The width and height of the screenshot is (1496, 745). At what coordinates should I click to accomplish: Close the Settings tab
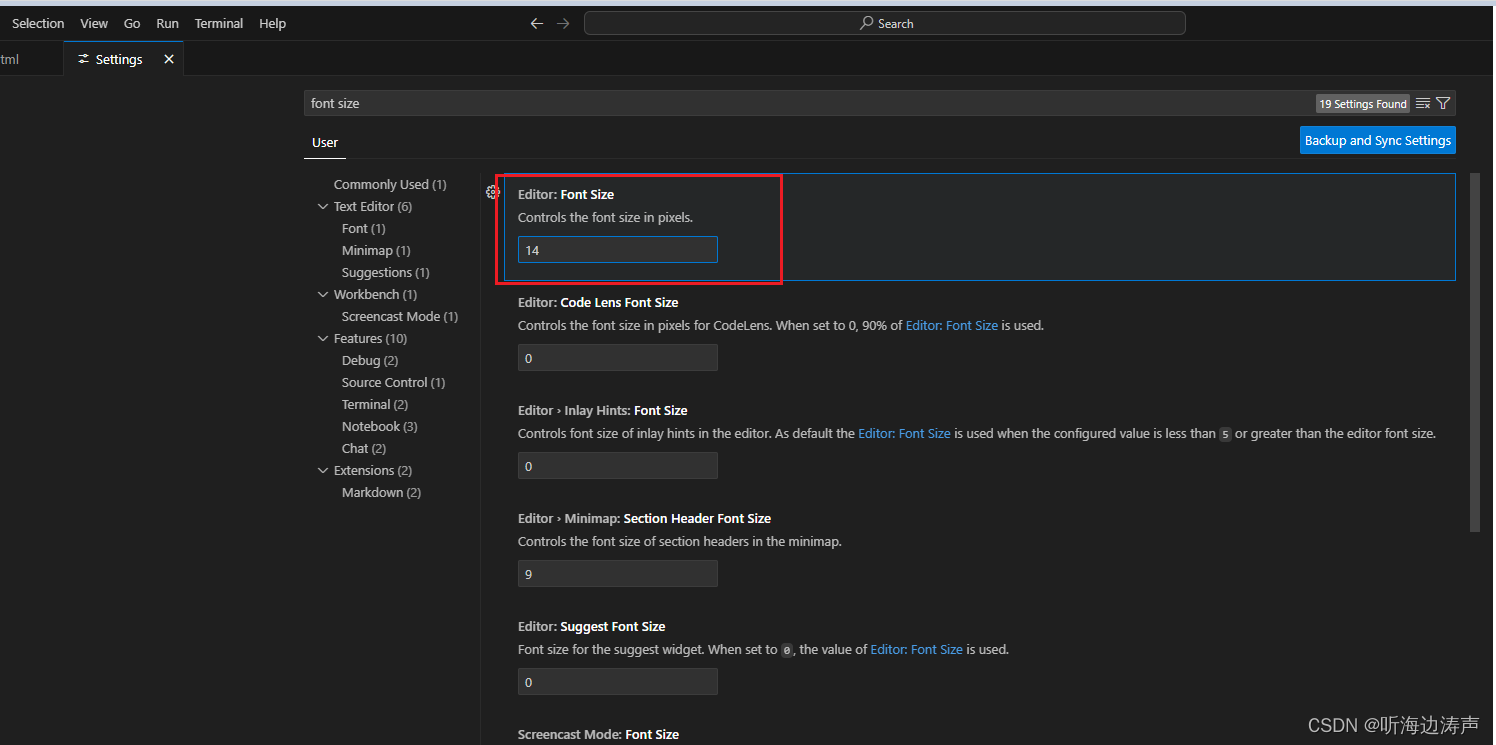tap(169, 59)
